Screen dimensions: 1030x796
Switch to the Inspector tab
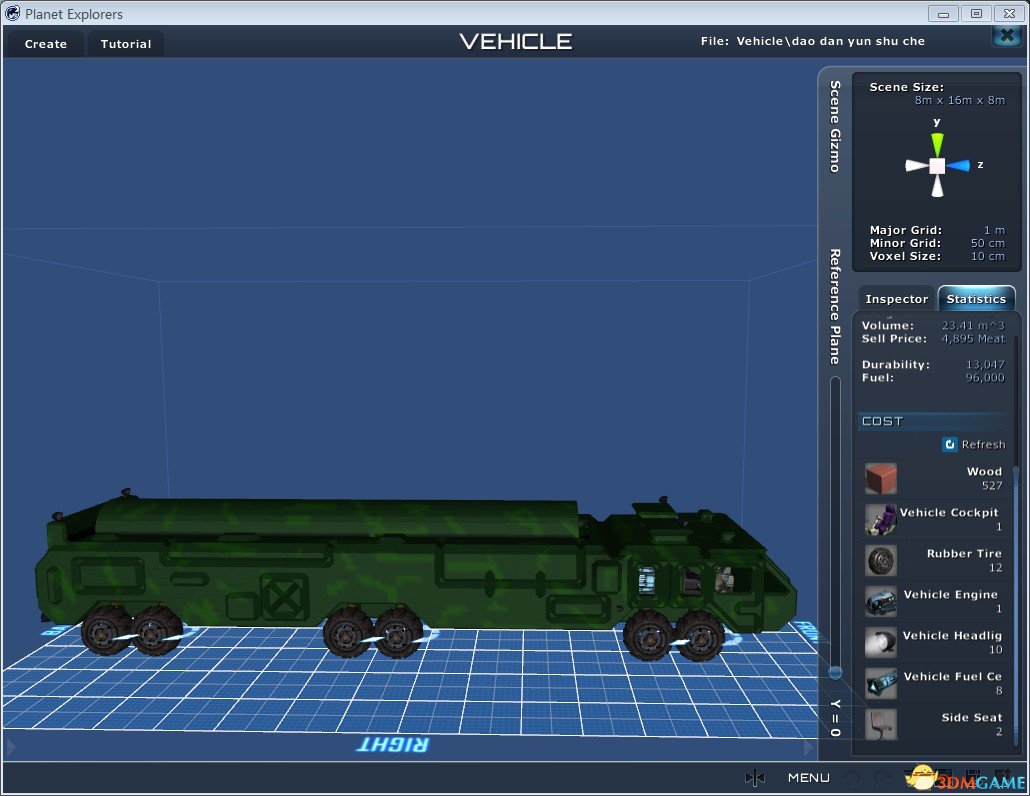(897, 299)
